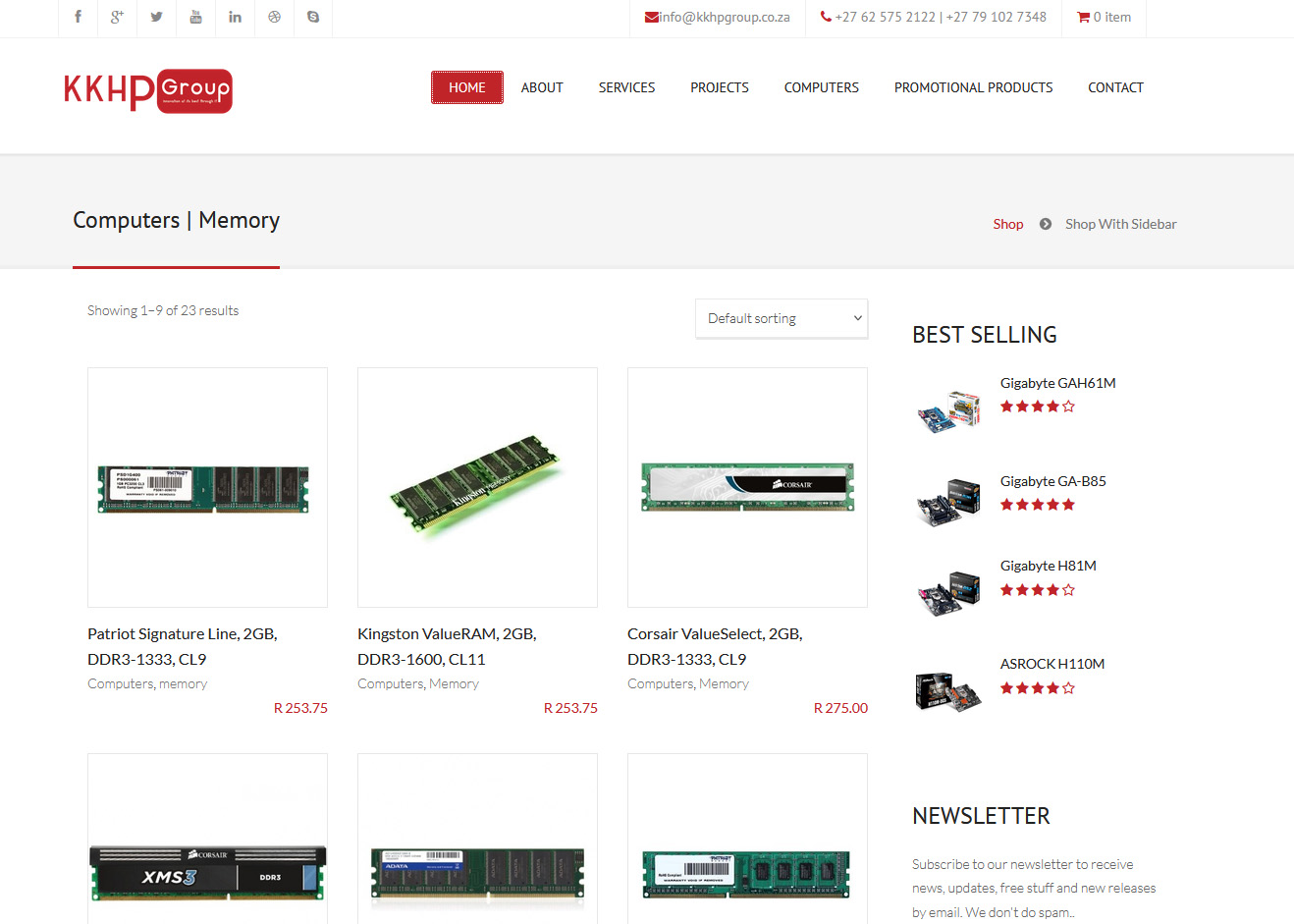Screen dimensions: 1294x924
Task: Click the Gigabyte GA-B85 star rating
Action: (x=1038, y=505)
